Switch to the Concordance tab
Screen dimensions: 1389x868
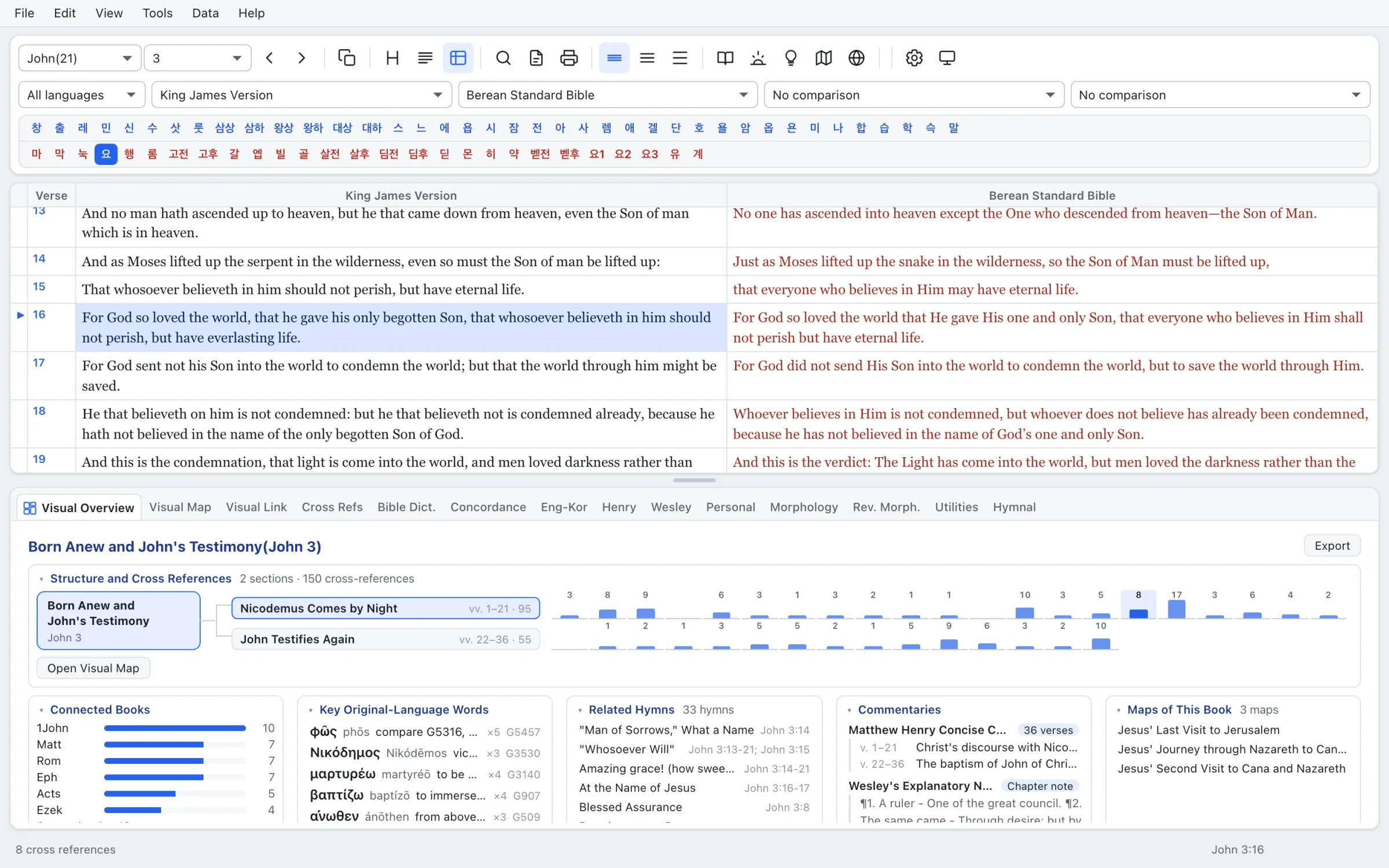tap(488, 507)
